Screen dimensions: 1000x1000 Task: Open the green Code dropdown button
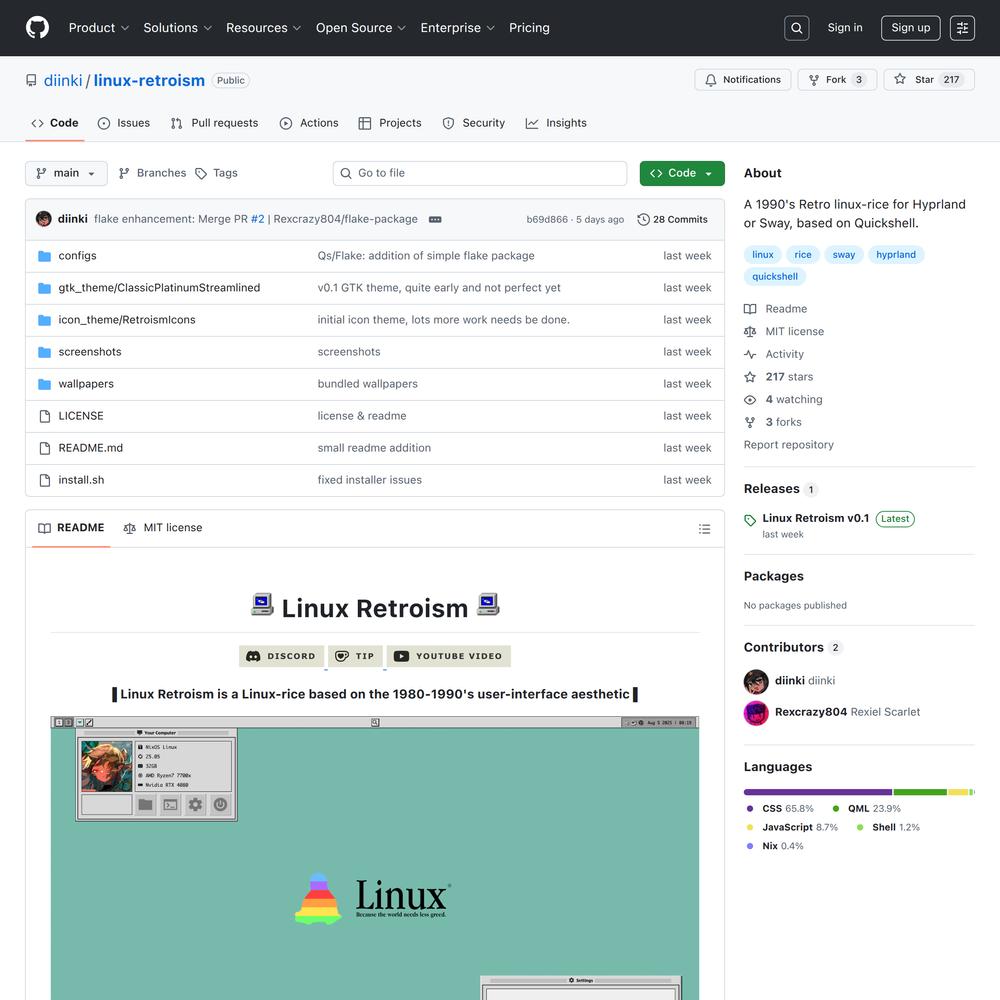click(x=682, y=173)
